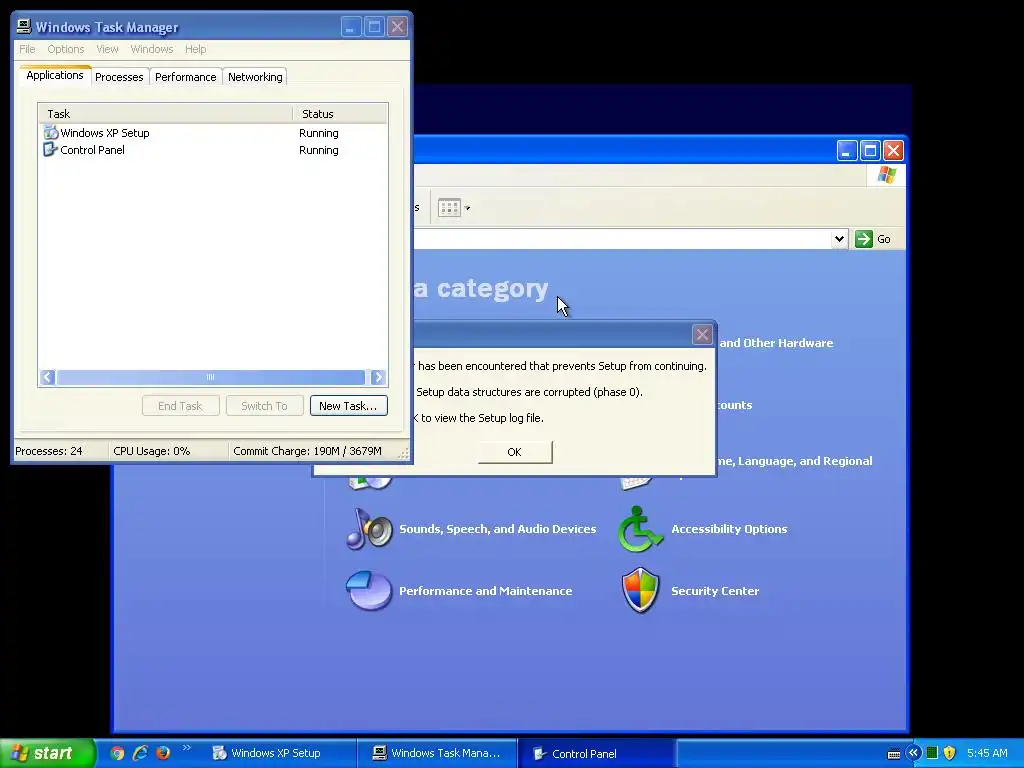
Task: Click the Task Manager resize grip
Action: pyautogui.click(x=404, y=453)
